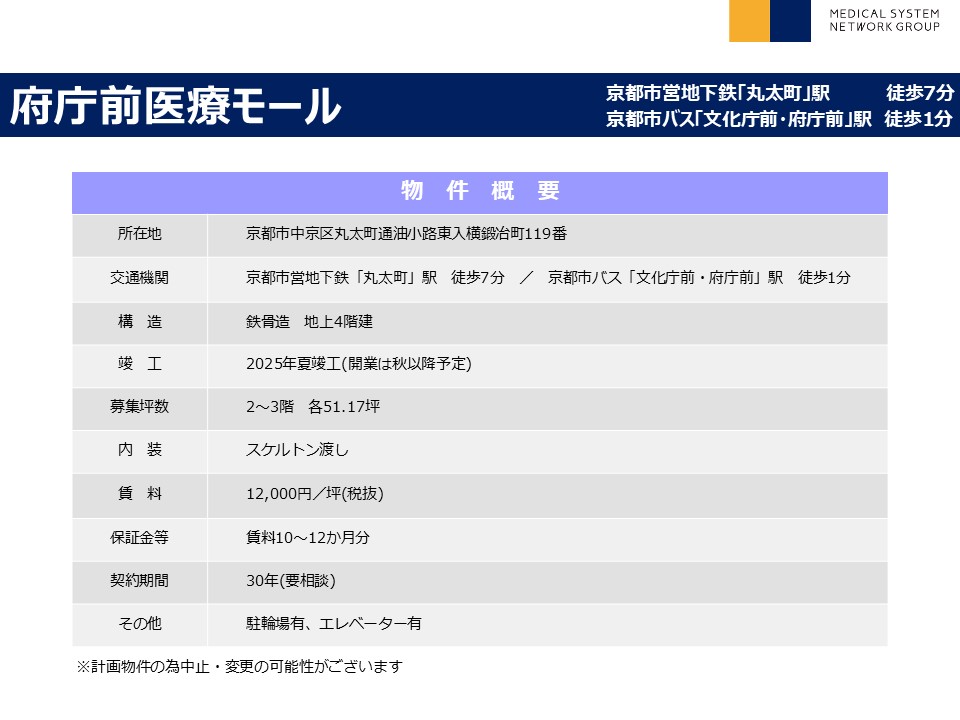Click the 12,000円/坪(税抜) rent value
Image resolution: width=960 pixels, height=720 pixels.
click(314, 494)
